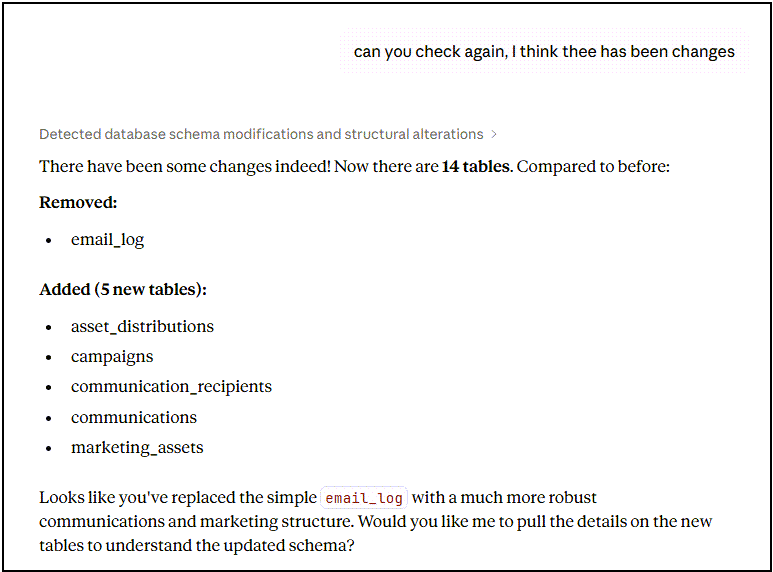Click the bullet point beside marketing_assets

50,448
